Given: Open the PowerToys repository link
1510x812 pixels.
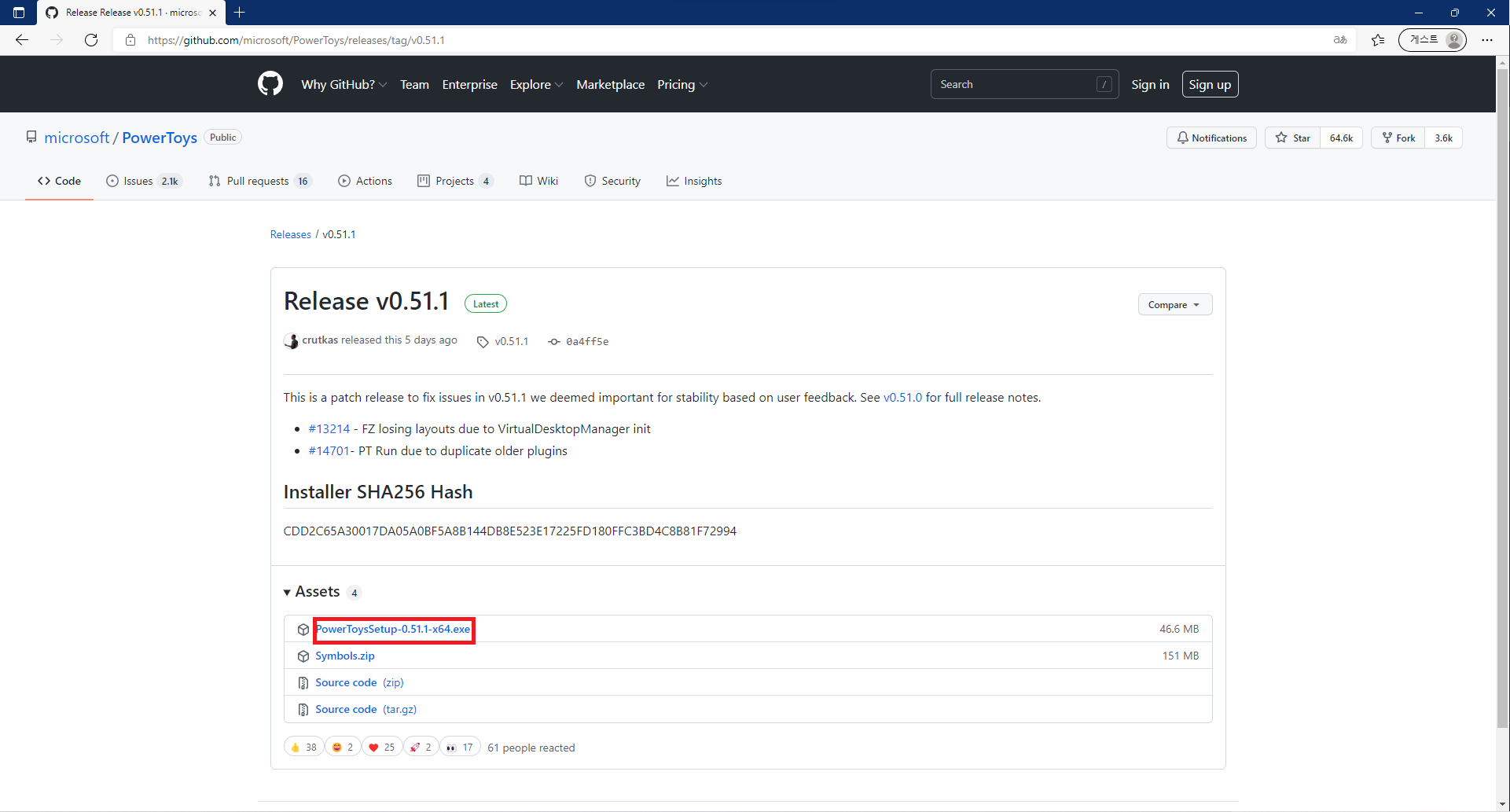Looking at the screenshot, I should pos(160,138).
